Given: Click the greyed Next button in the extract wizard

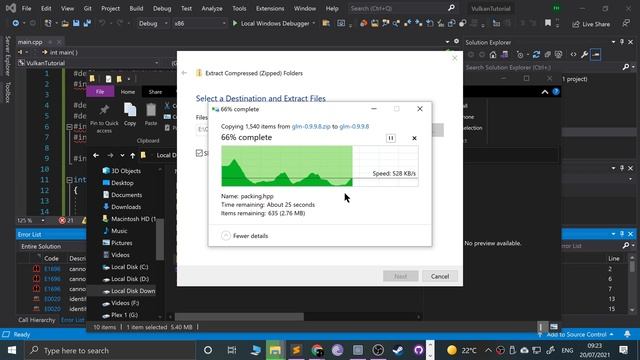Looking at the screenshot, I should pos(400,276).
